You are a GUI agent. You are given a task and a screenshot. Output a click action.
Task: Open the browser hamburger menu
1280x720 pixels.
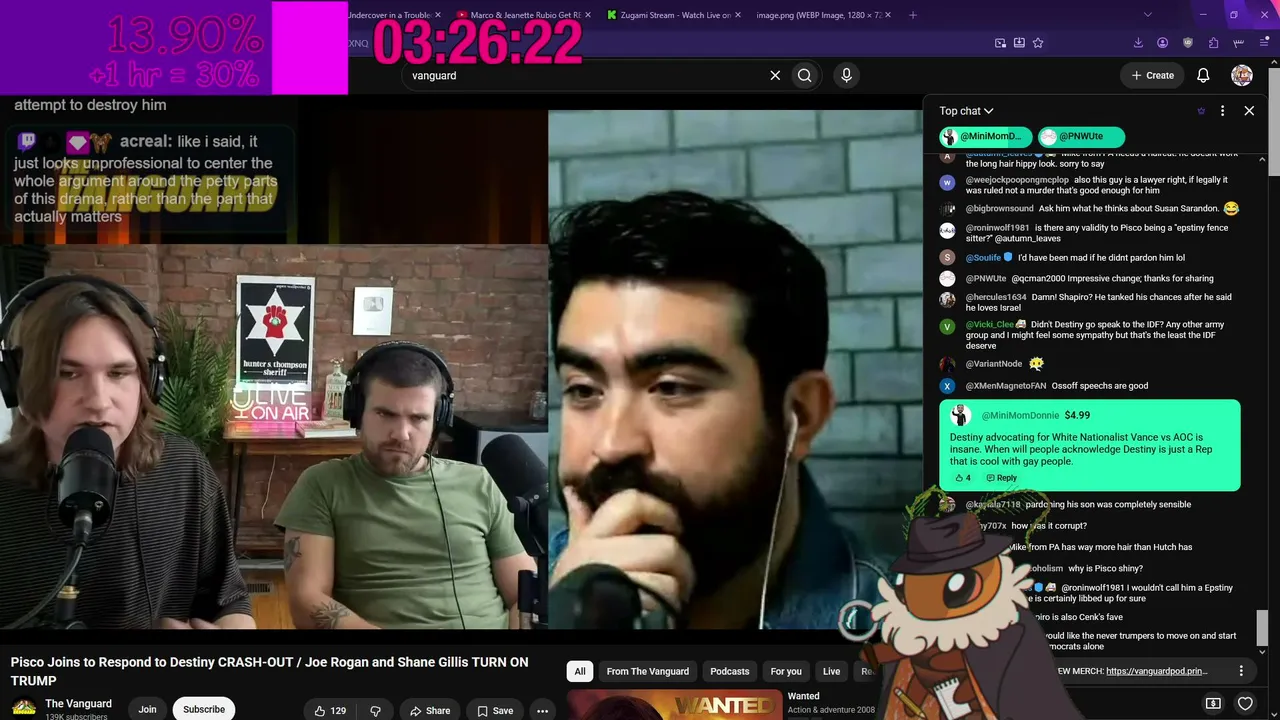(1263, 43)
